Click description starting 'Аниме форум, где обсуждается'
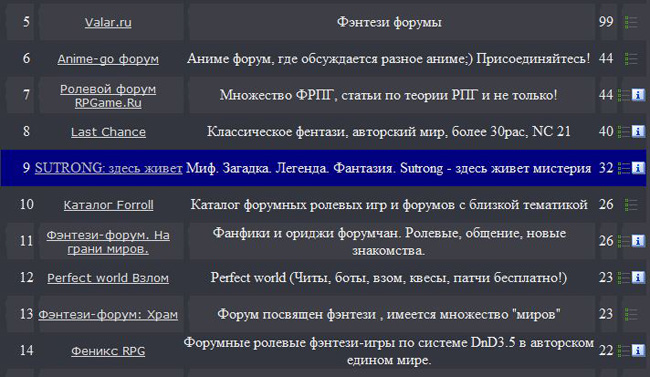The height and width of the screenshot is (377, 650). (x=388, y=58)
